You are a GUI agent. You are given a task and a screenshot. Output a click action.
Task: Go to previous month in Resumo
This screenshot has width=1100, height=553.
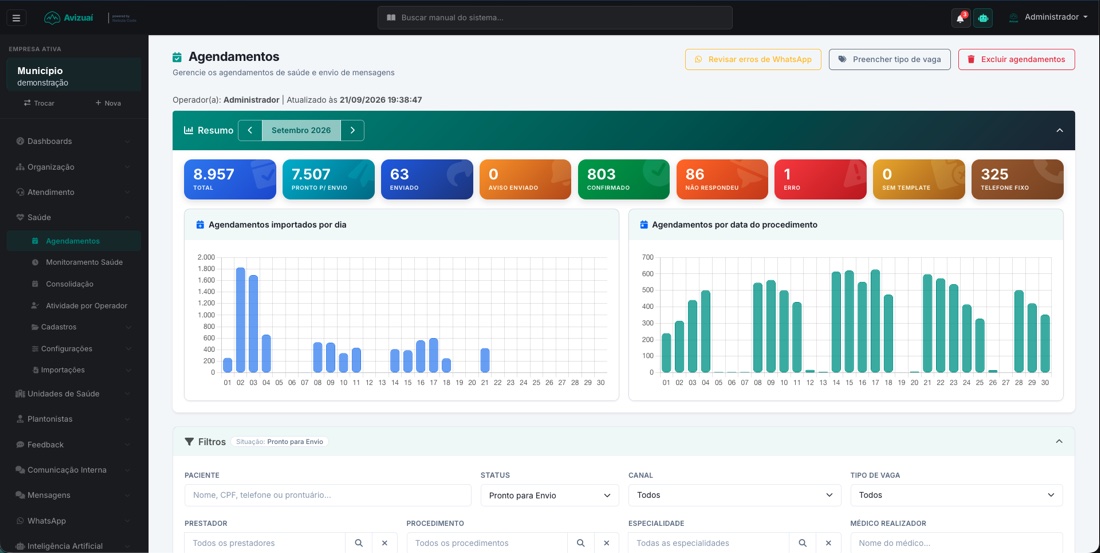pyautogui.click(x=250, y=131)
